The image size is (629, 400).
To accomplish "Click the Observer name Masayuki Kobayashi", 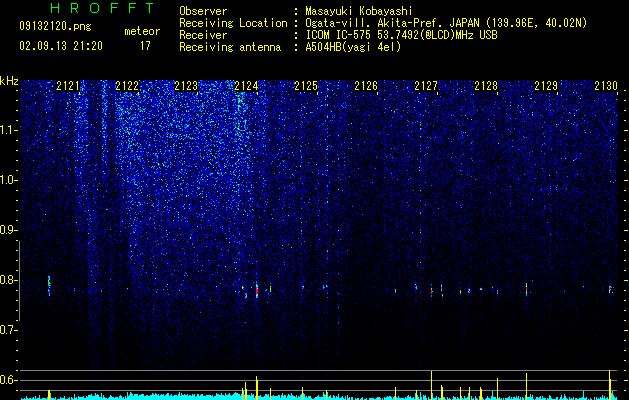I will pyautogui.click(x=359, y=11).
